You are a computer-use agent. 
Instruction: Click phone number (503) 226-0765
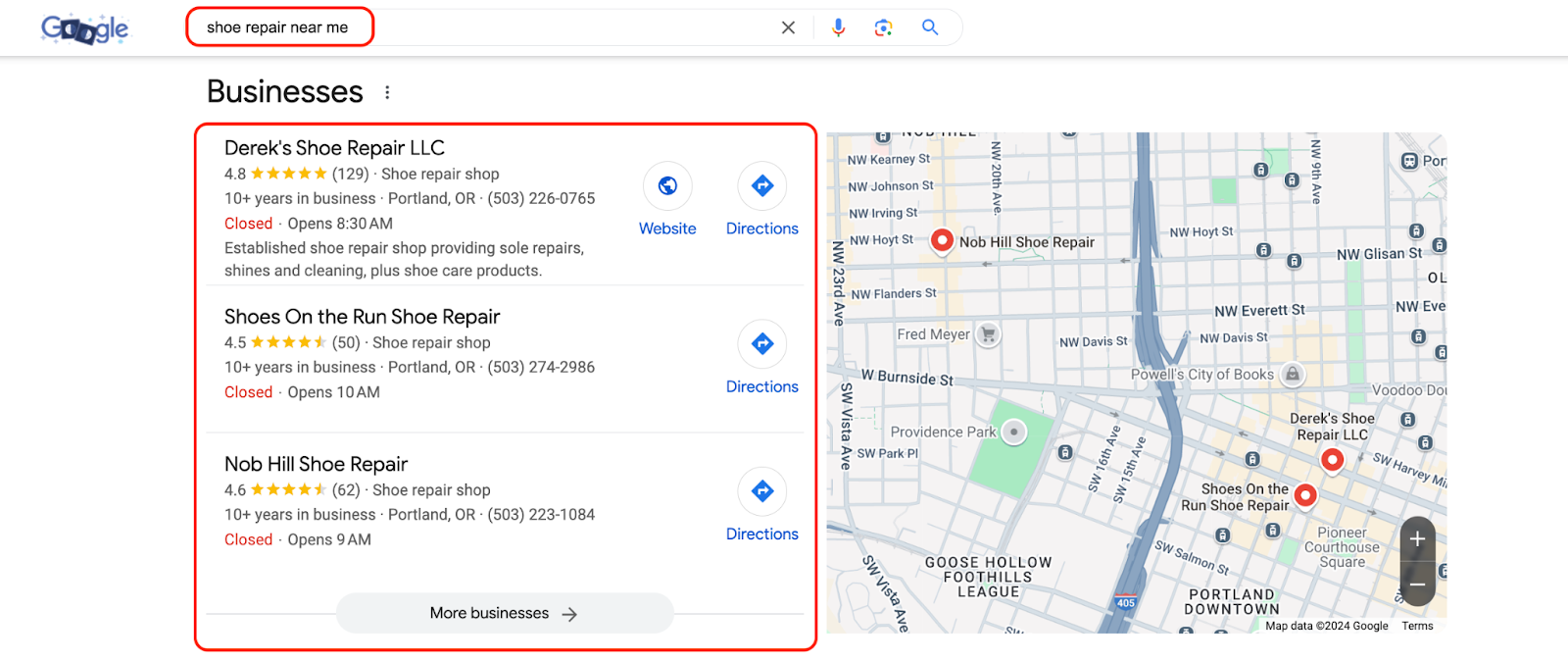[x=541, y=198]
